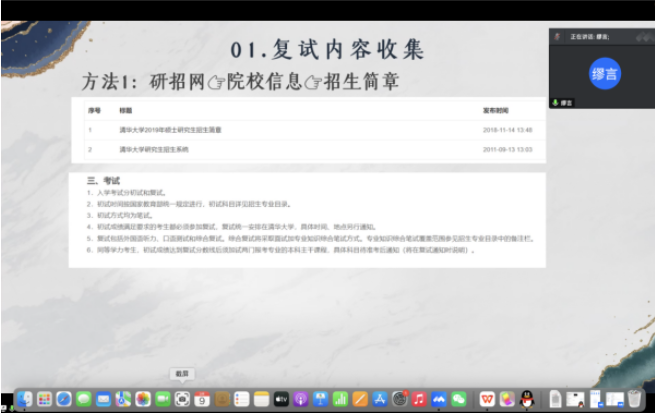
Task: Click the date "2011-09-13 13:03"
Action: (x=508, y=149)
